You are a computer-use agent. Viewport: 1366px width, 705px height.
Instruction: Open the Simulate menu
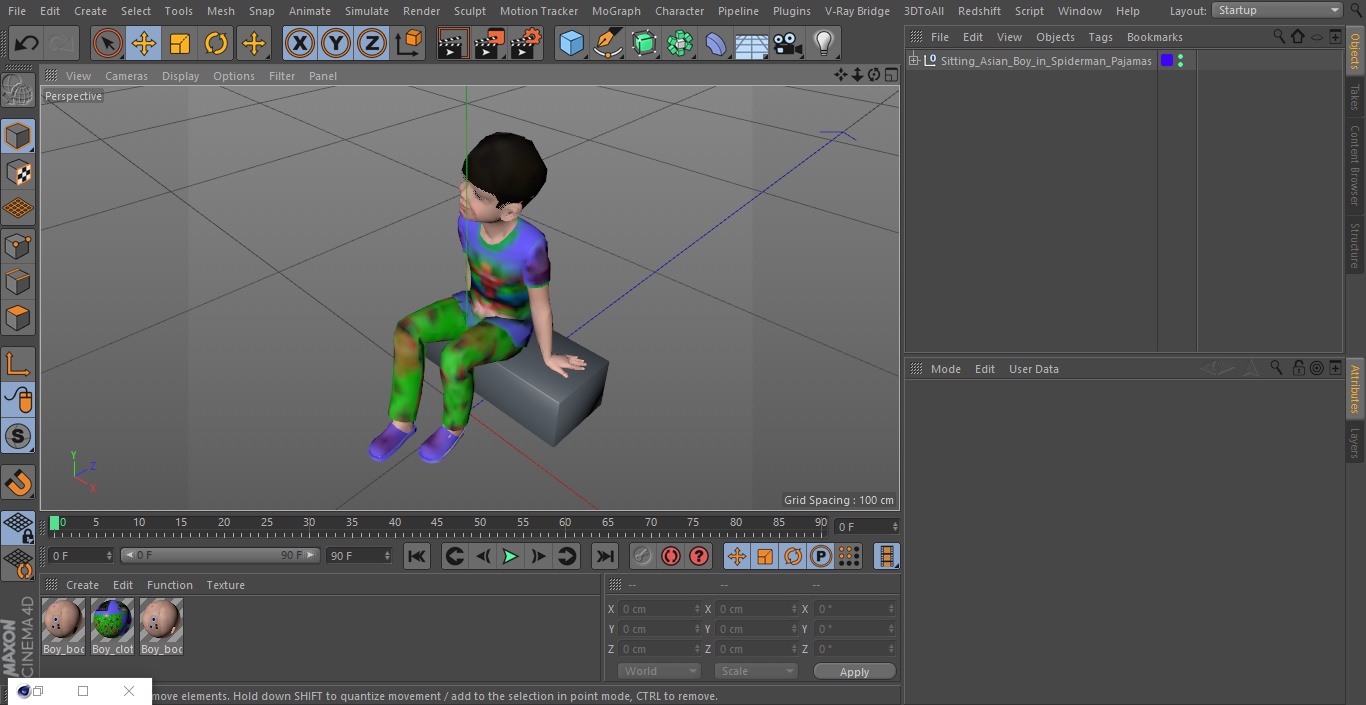pos(367,11)
